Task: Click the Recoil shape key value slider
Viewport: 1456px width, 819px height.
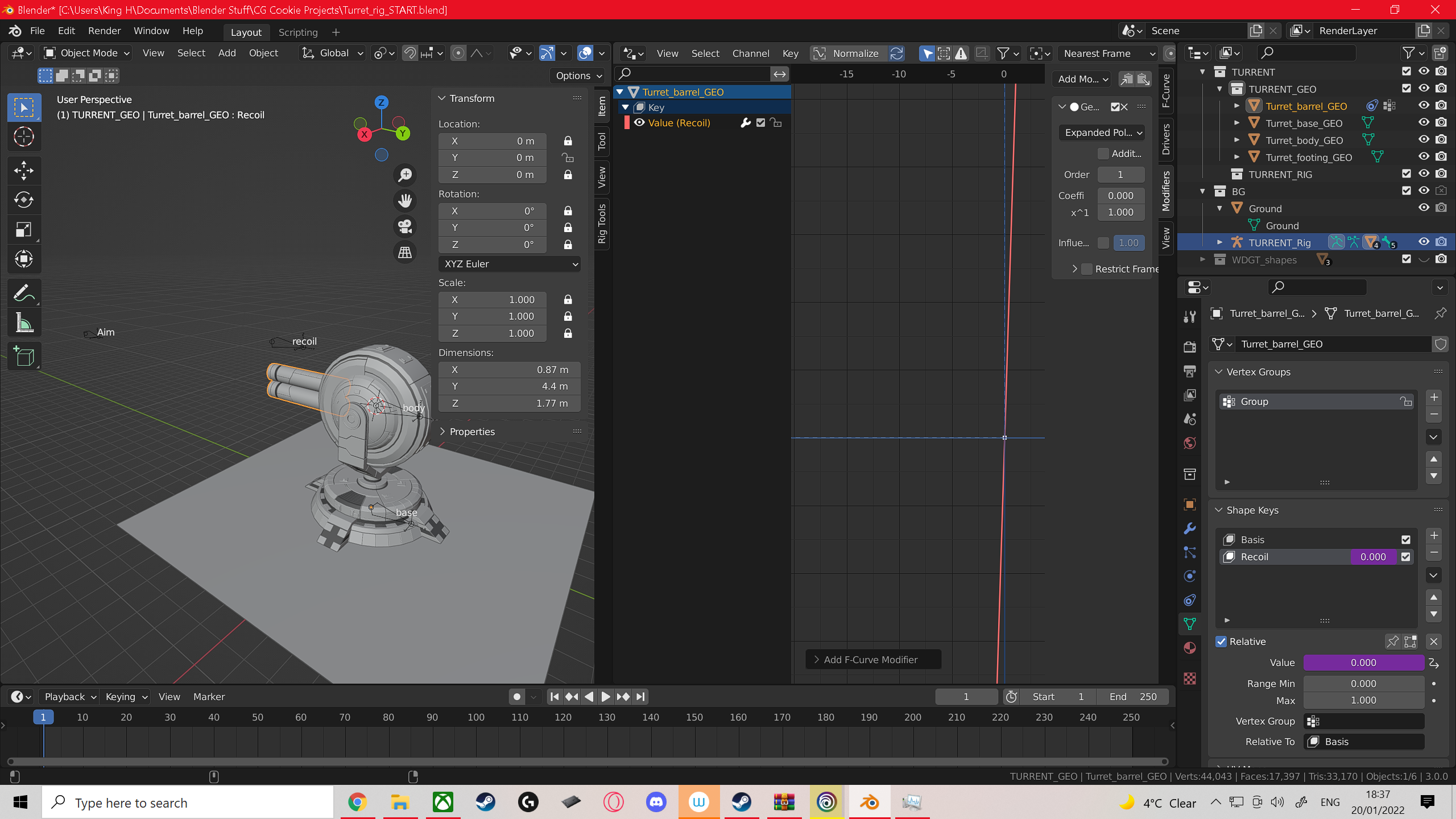Action: pyautogui.click(x=1372, y=557)
